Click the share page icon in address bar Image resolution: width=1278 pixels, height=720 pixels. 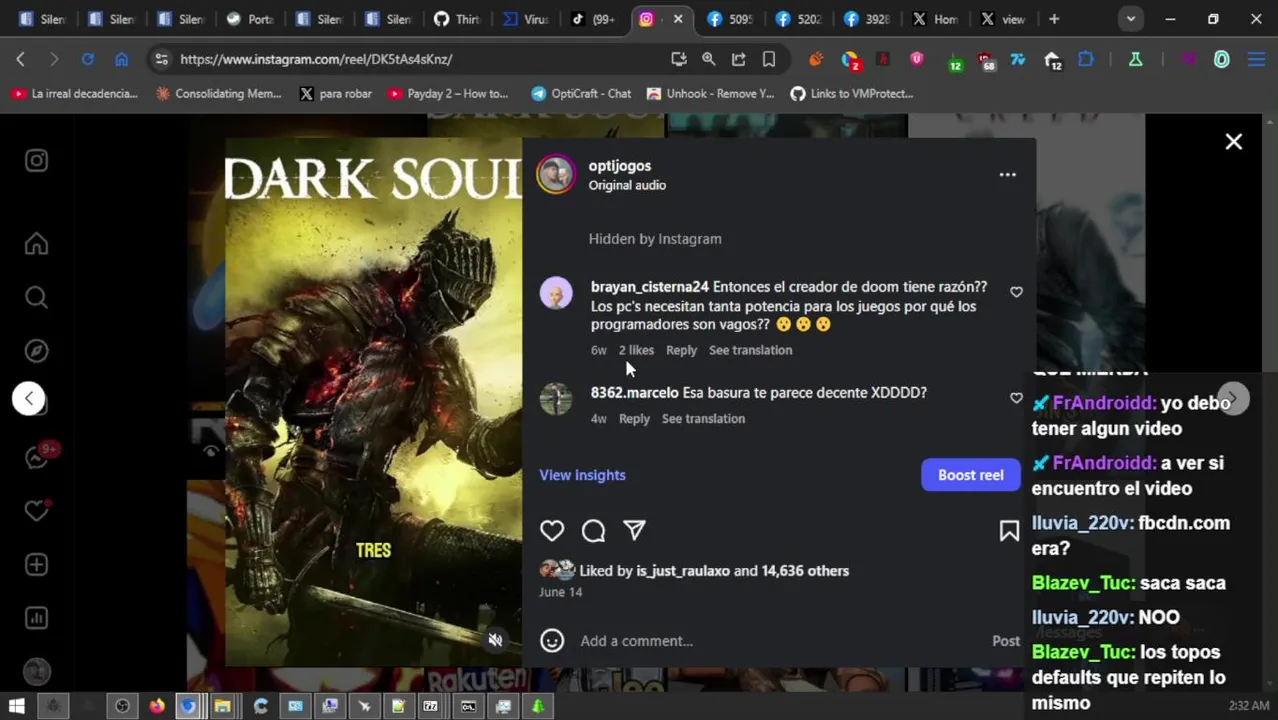click(x=738, y=59)
